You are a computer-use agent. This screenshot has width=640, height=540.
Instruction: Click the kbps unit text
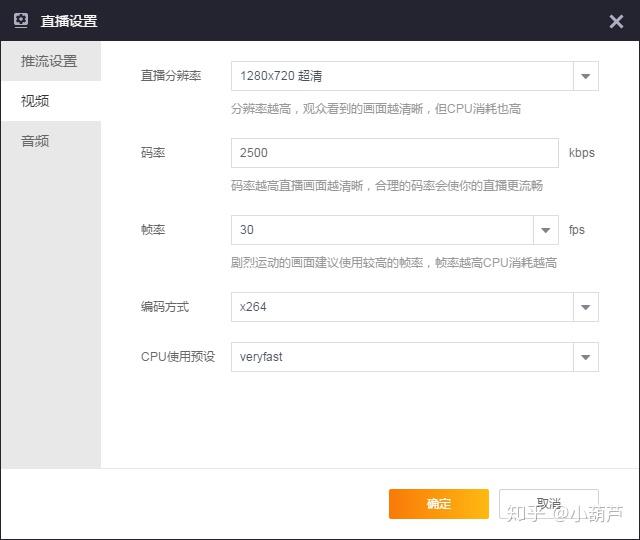582,153
